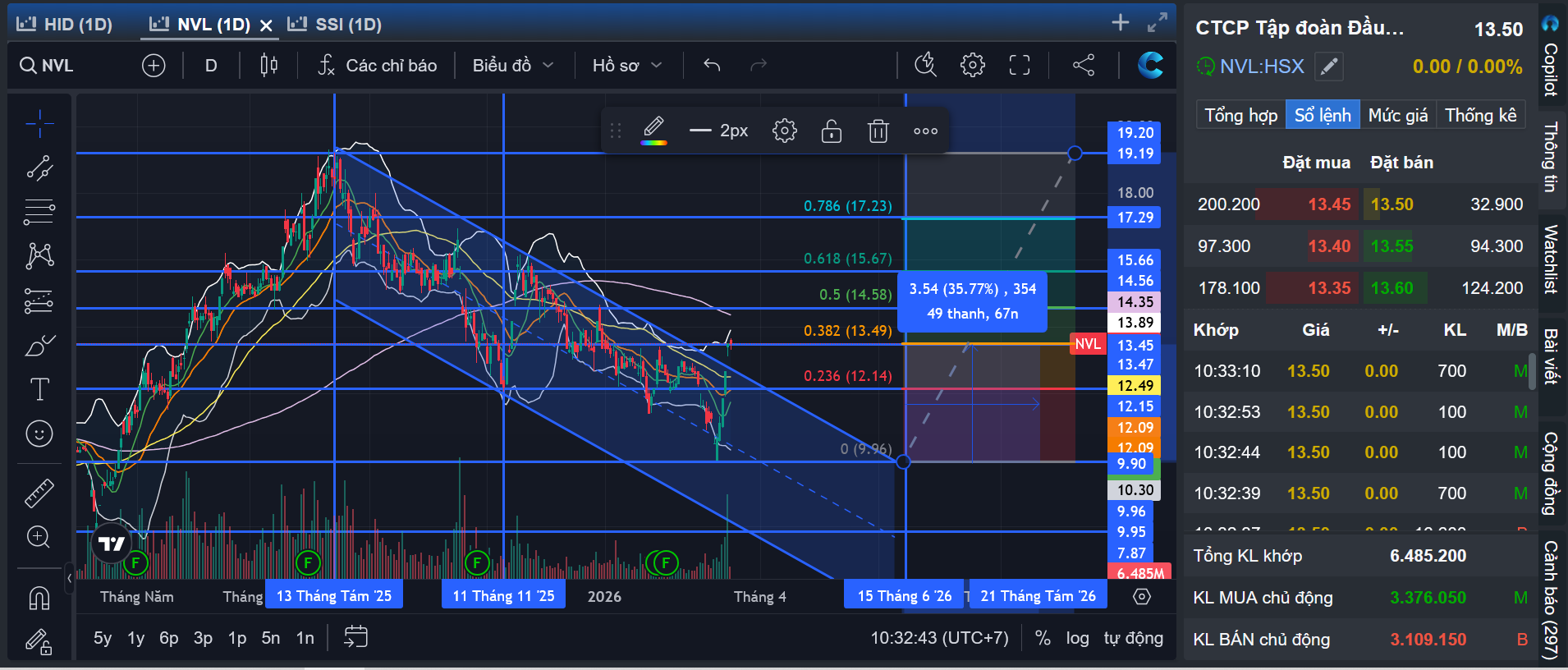Share the chart

(1084, 65)
